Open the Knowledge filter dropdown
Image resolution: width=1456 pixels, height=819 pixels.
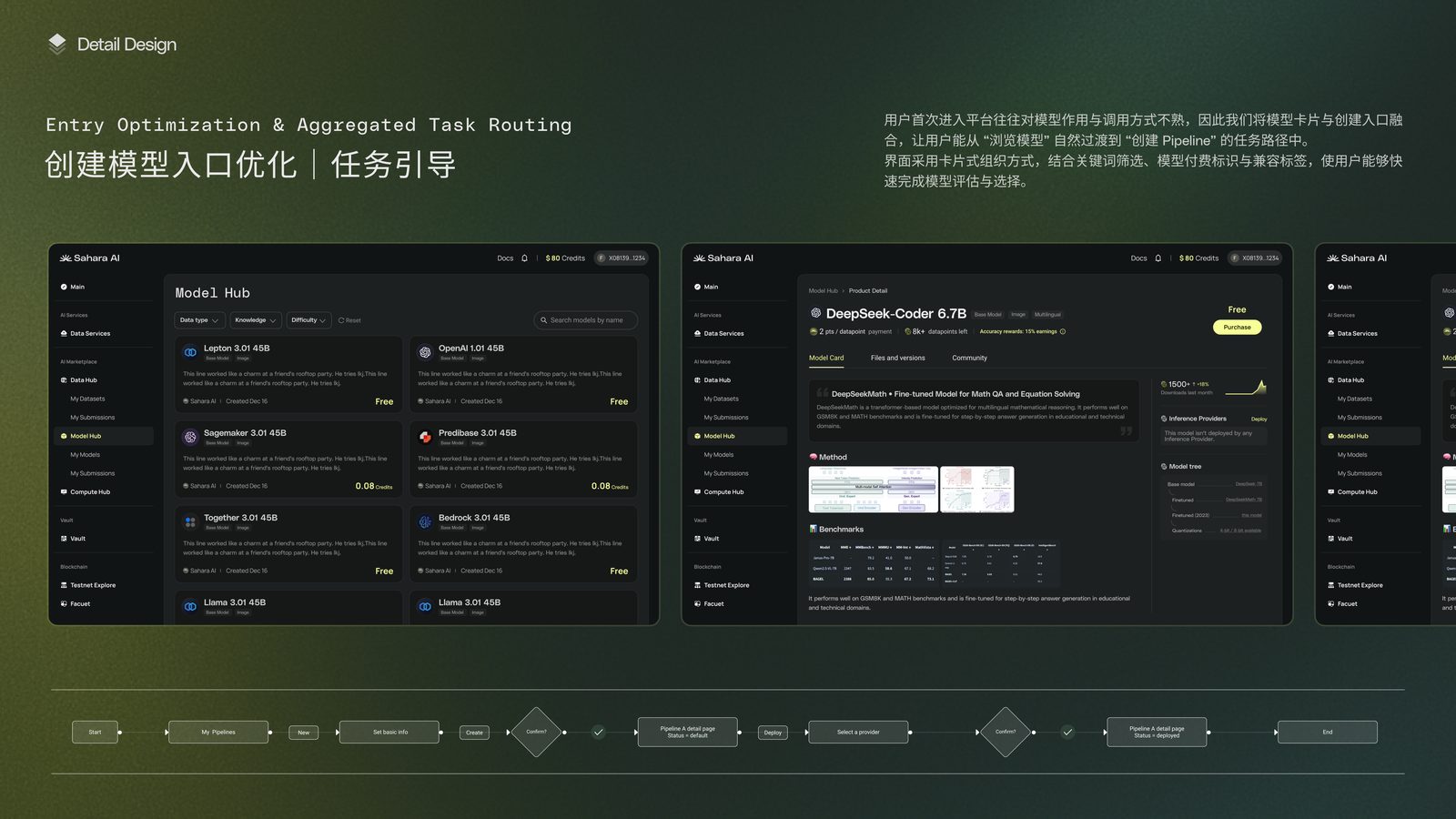pyautogui.click(x=255, y=320)
